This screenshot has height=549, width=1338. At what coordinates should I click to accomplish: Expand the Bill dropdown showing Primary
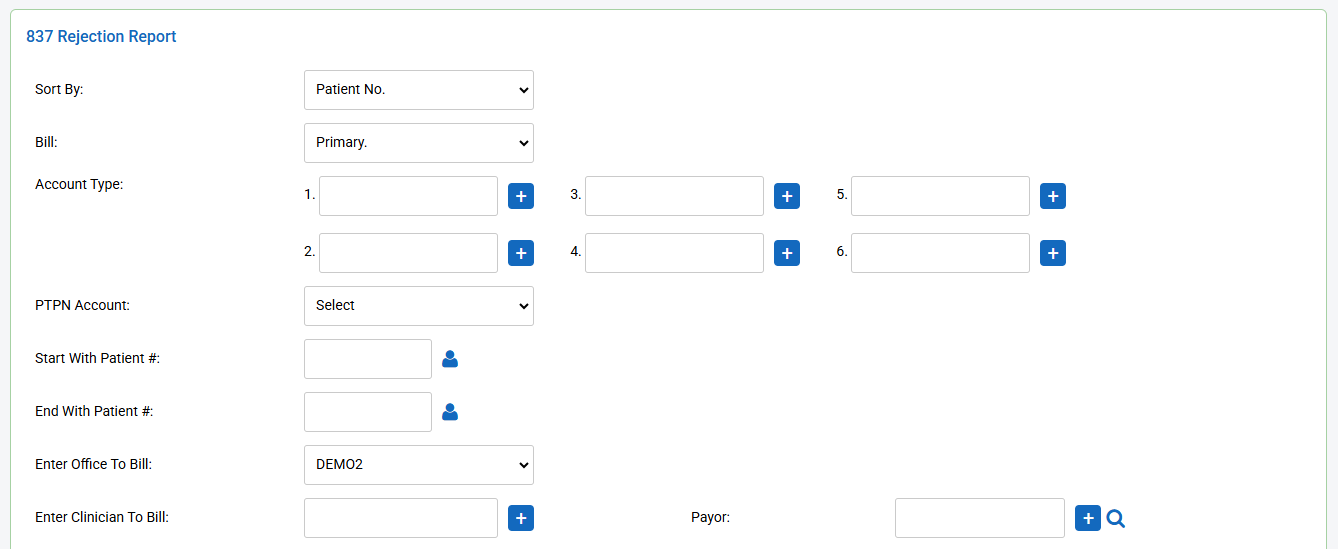pos(418,143)
